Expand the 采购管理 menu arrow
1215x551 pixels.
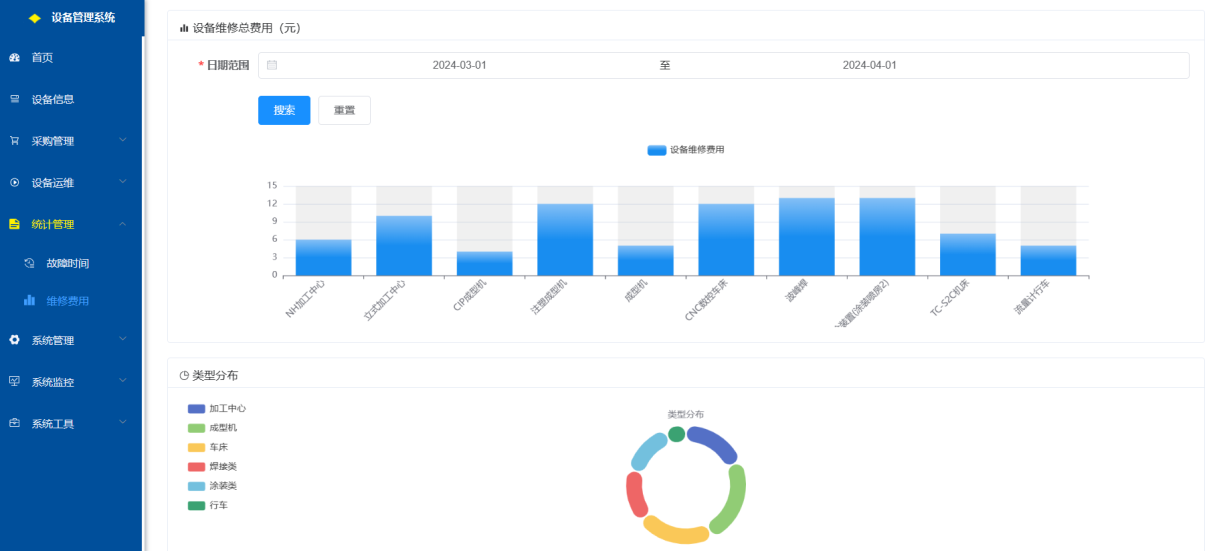pos(123,140)
